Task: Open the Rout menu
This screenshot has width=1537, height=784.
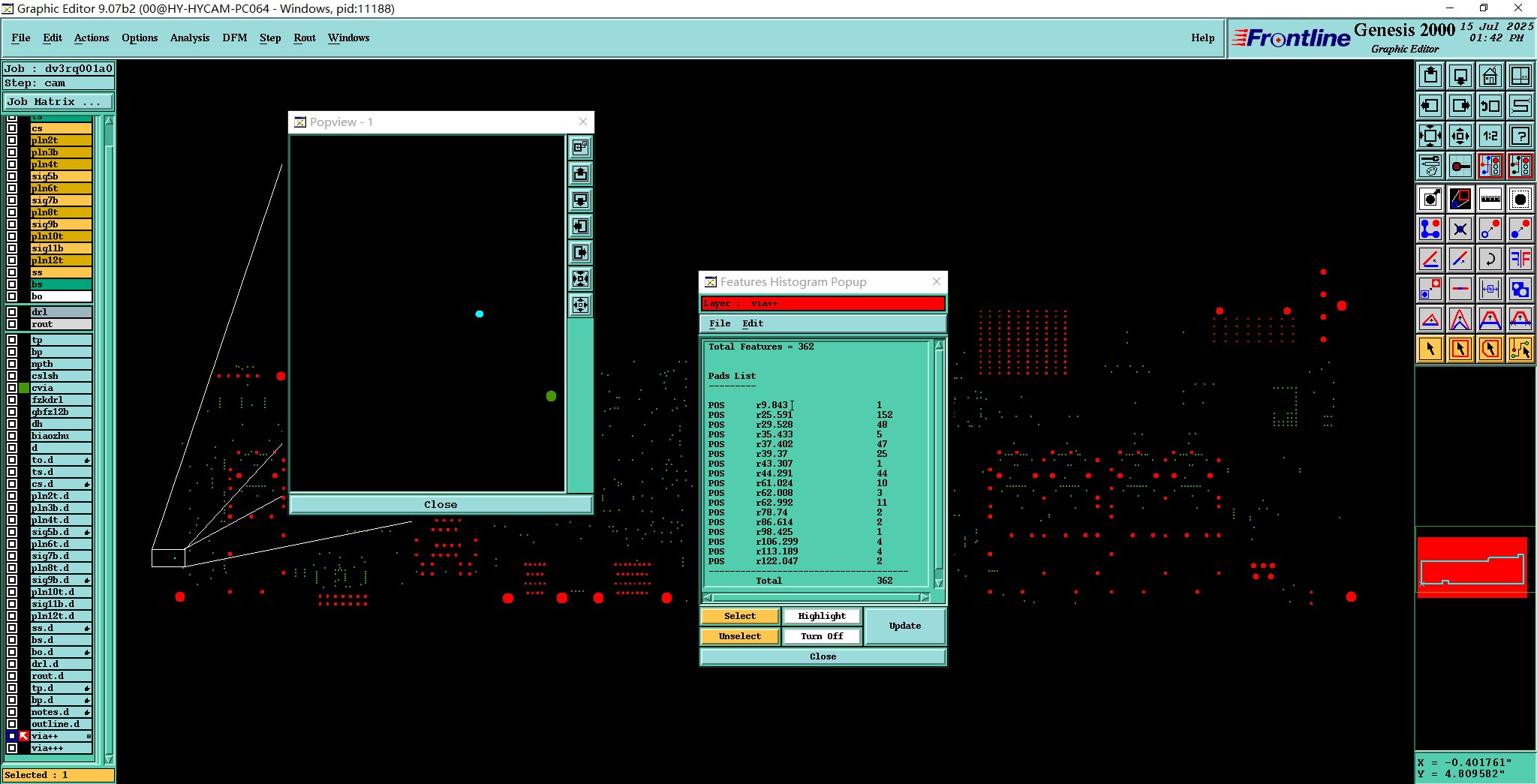Action: coord(305,38)
